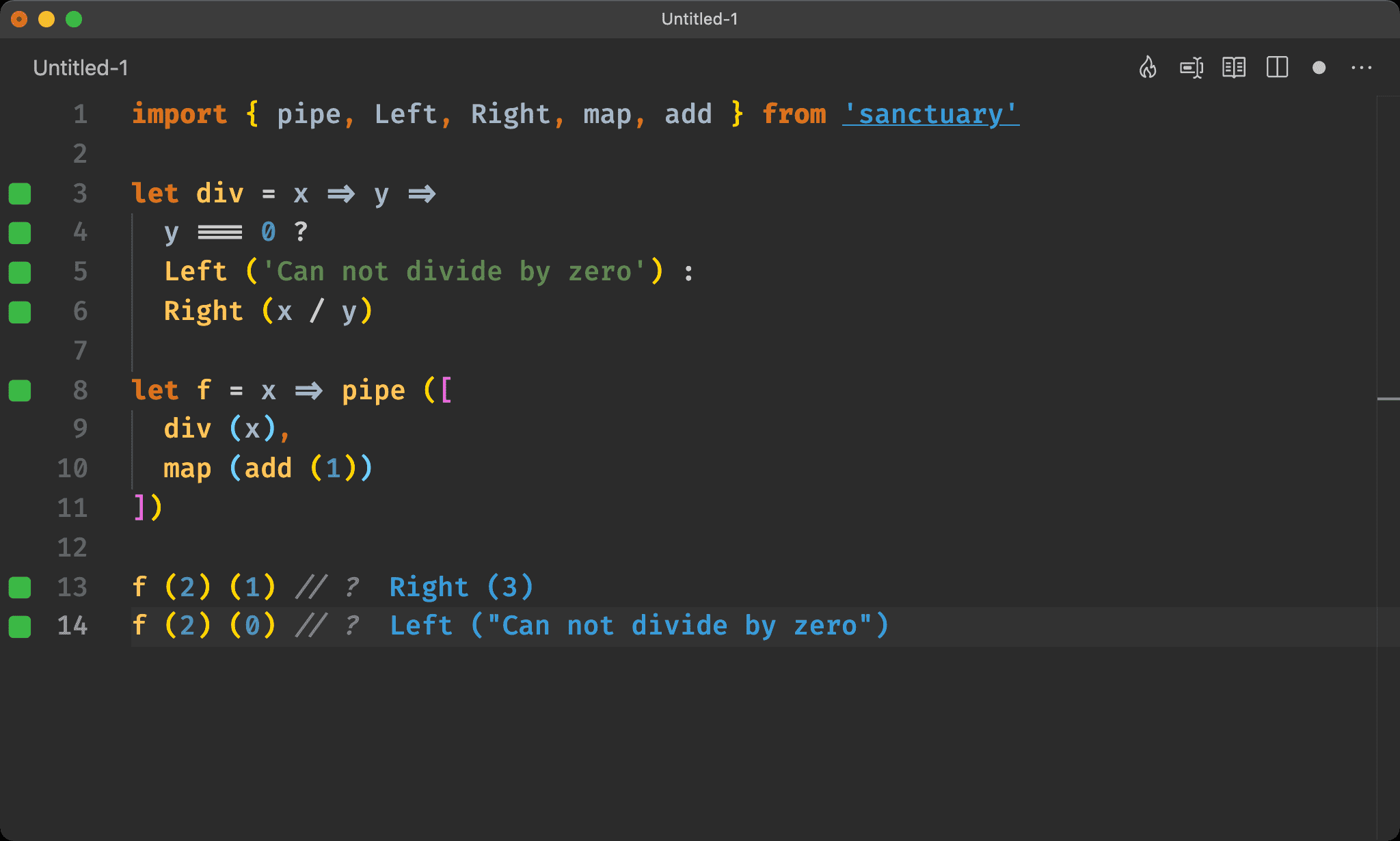
Task: Open the 'sanctuary' import link
Action: coord(930,114)
